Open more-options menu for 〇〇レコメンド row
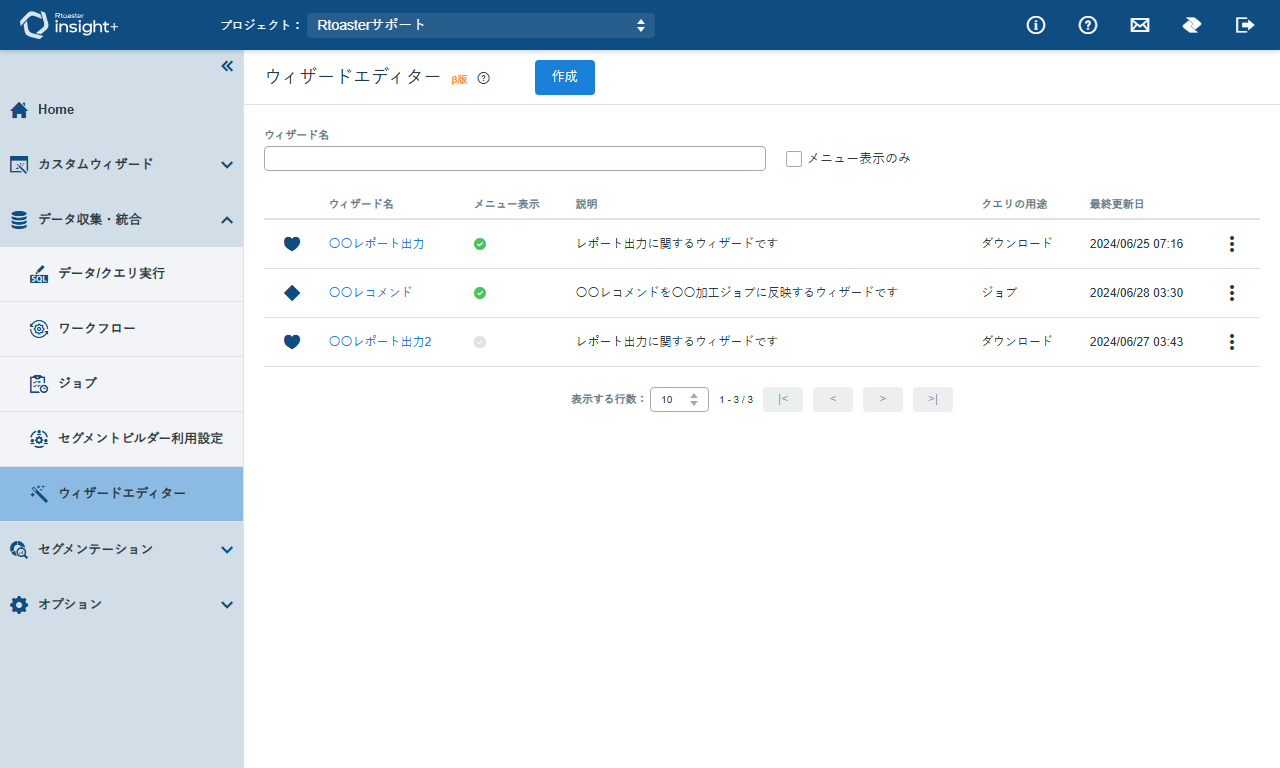1280x768 pixels. tap(1232, 293)
